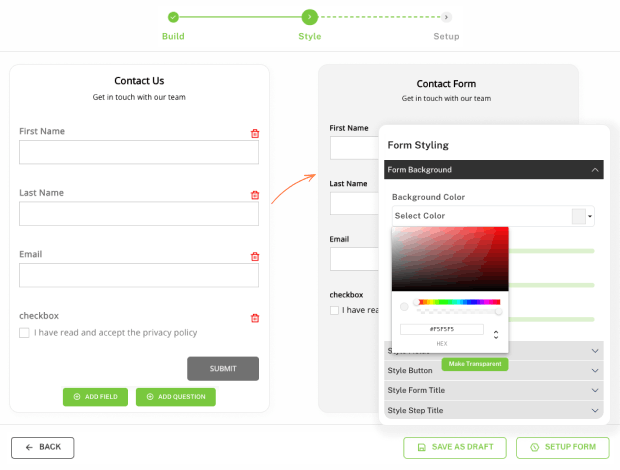Image resolution: width=620 pixels, height=470 pixels.
Task: Tick the checkbox in Contact Form preview
Action: [334, 310]
